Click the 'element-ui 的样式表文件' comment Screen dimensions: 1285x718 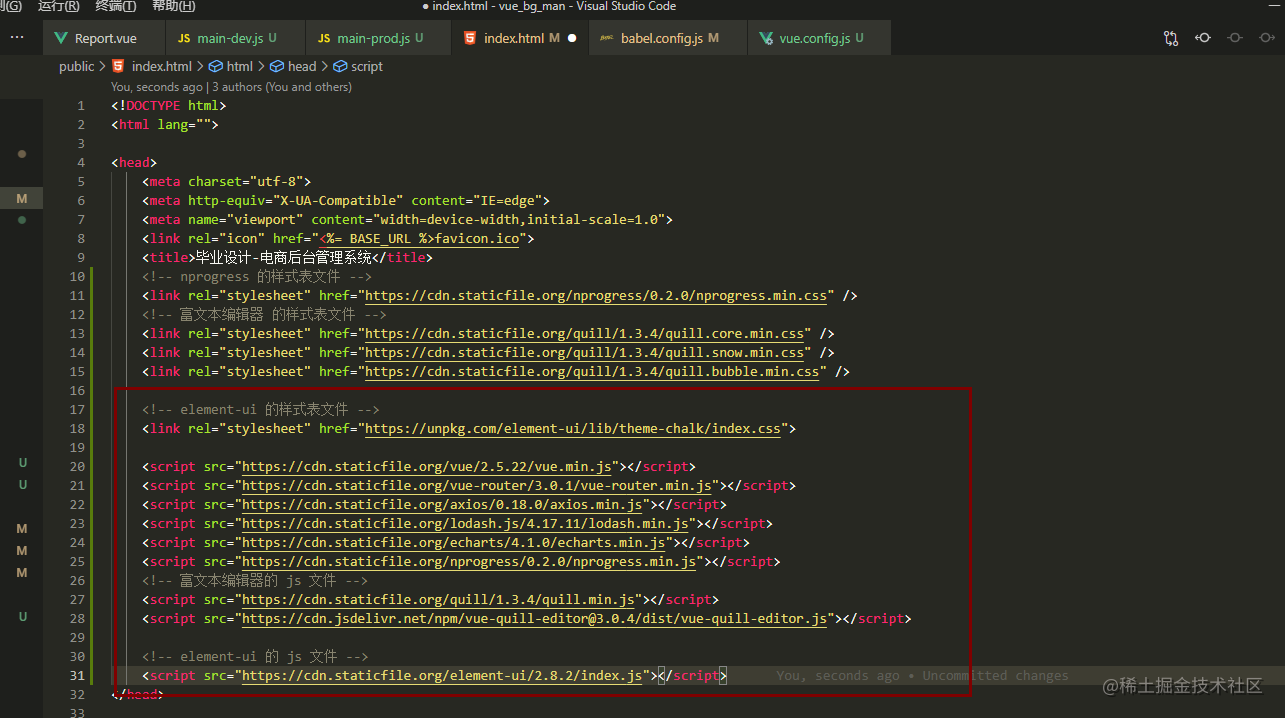(x=261, y=410)
